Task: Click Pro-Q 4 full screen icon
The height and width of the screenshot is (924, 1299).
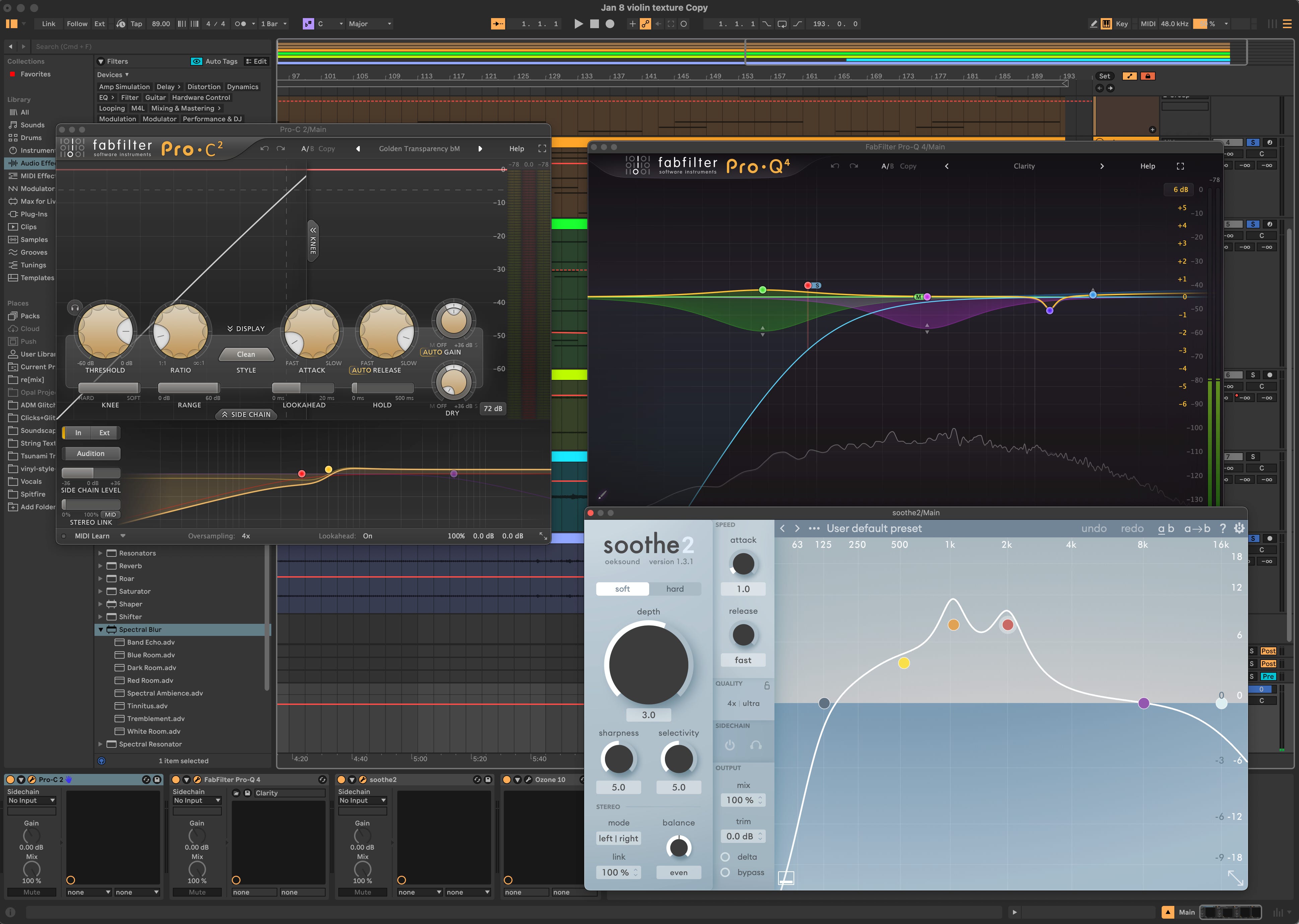Action: 1180,166
